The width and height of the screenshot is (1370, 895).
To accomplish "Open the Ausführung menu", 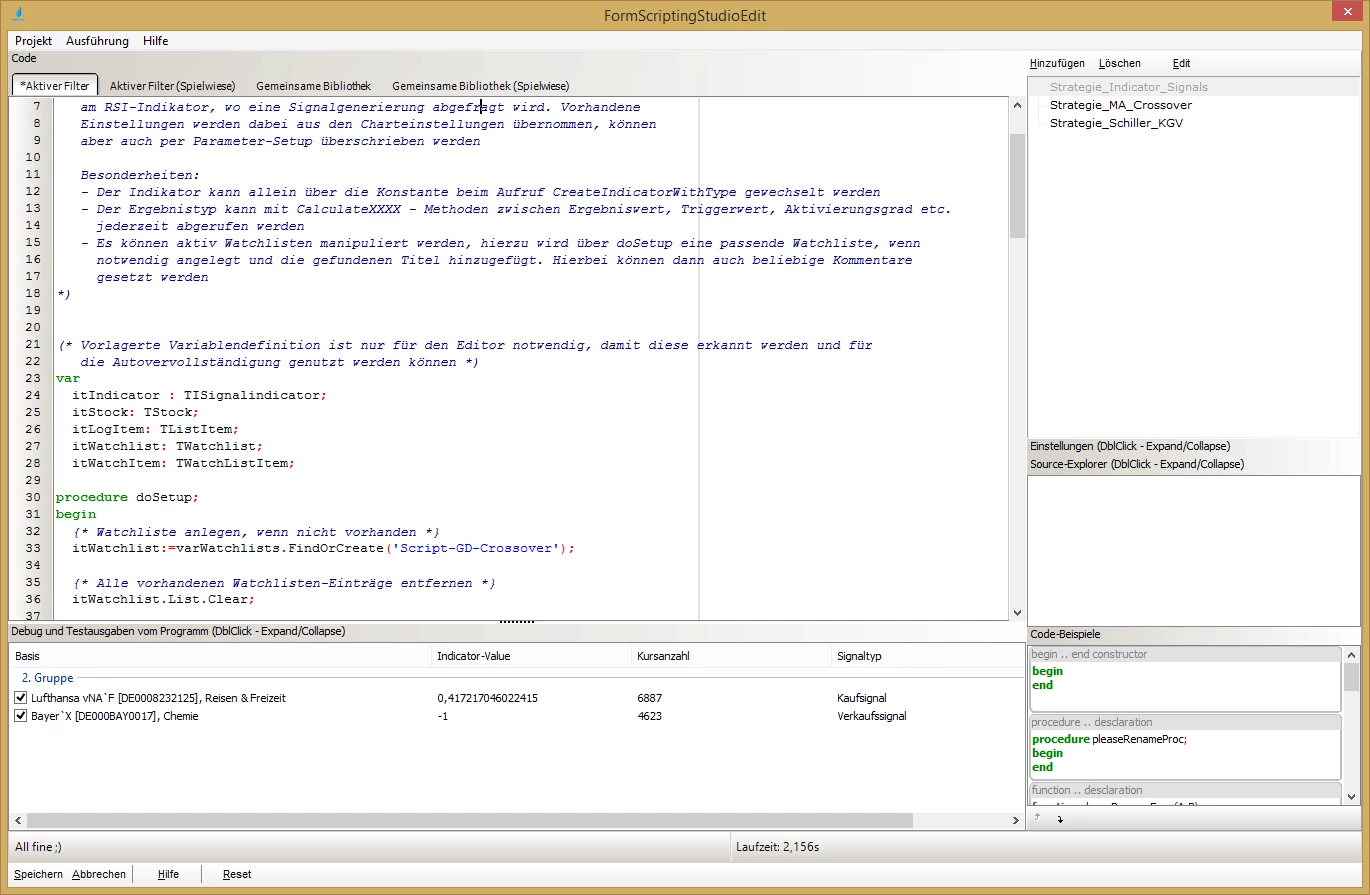I will click(x=97, y=41).
